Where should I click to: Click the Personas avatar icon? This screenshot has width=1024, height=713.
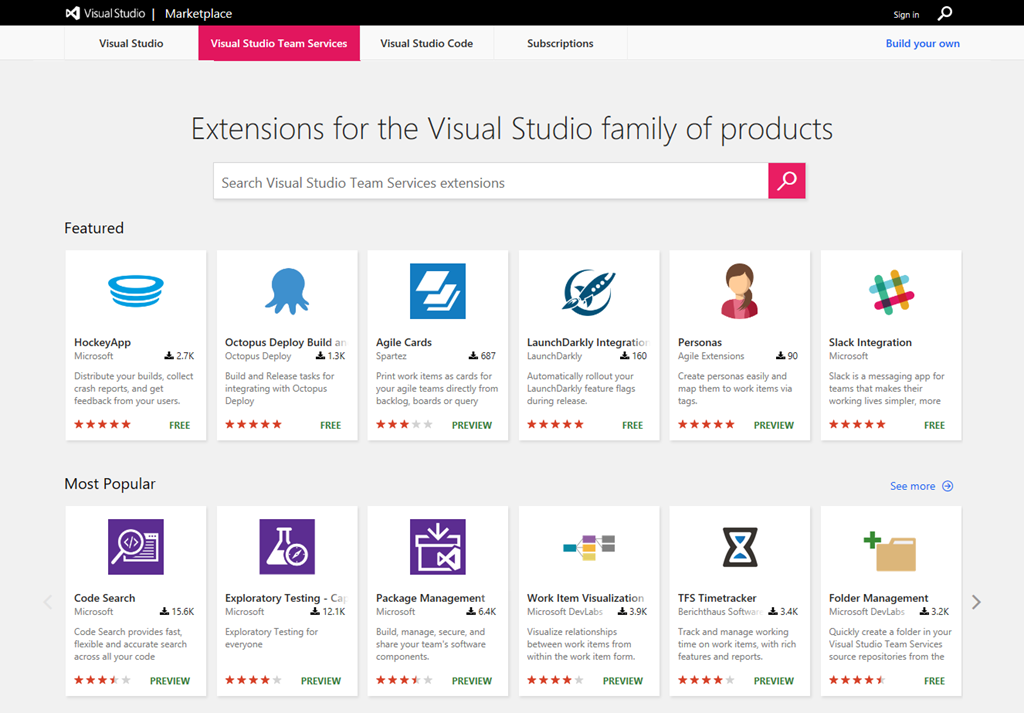(739, 291)
